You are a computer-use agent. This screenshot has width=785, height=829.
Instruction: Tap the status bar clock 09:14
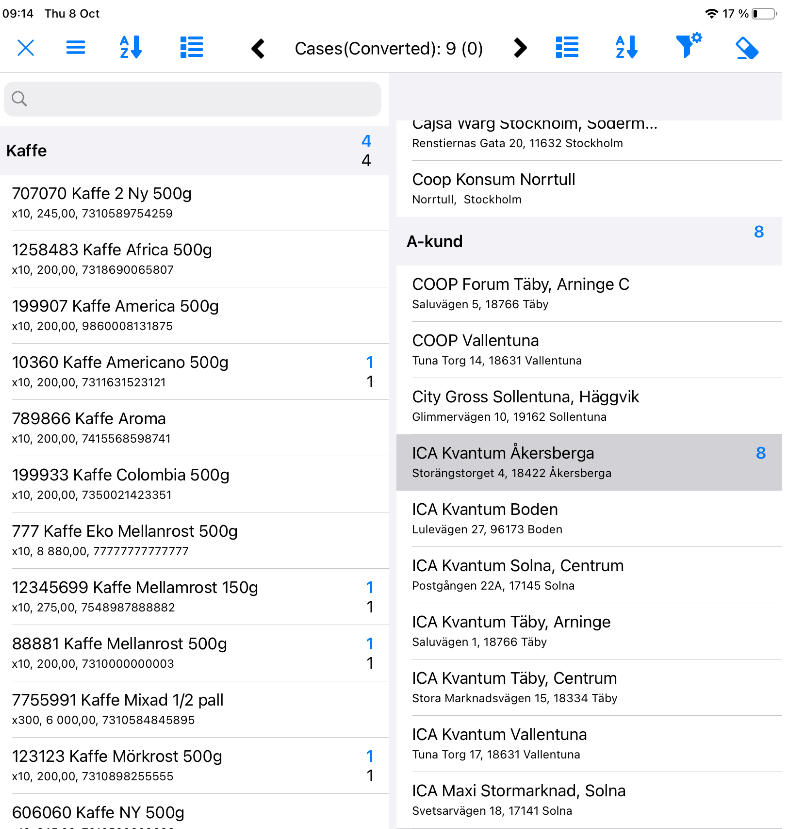(18, 14)
